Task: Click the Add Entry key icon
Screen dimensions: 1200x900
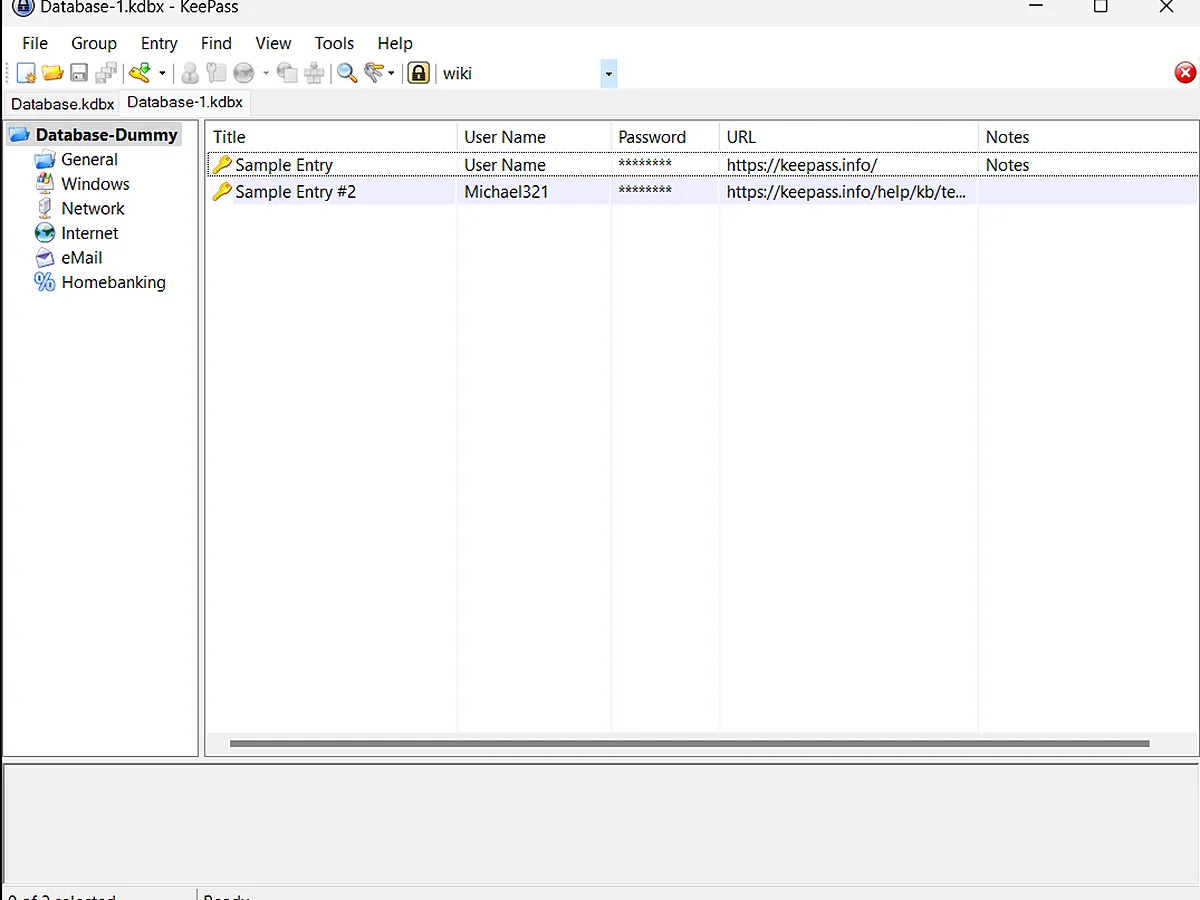Action: [x=140, y=73]
